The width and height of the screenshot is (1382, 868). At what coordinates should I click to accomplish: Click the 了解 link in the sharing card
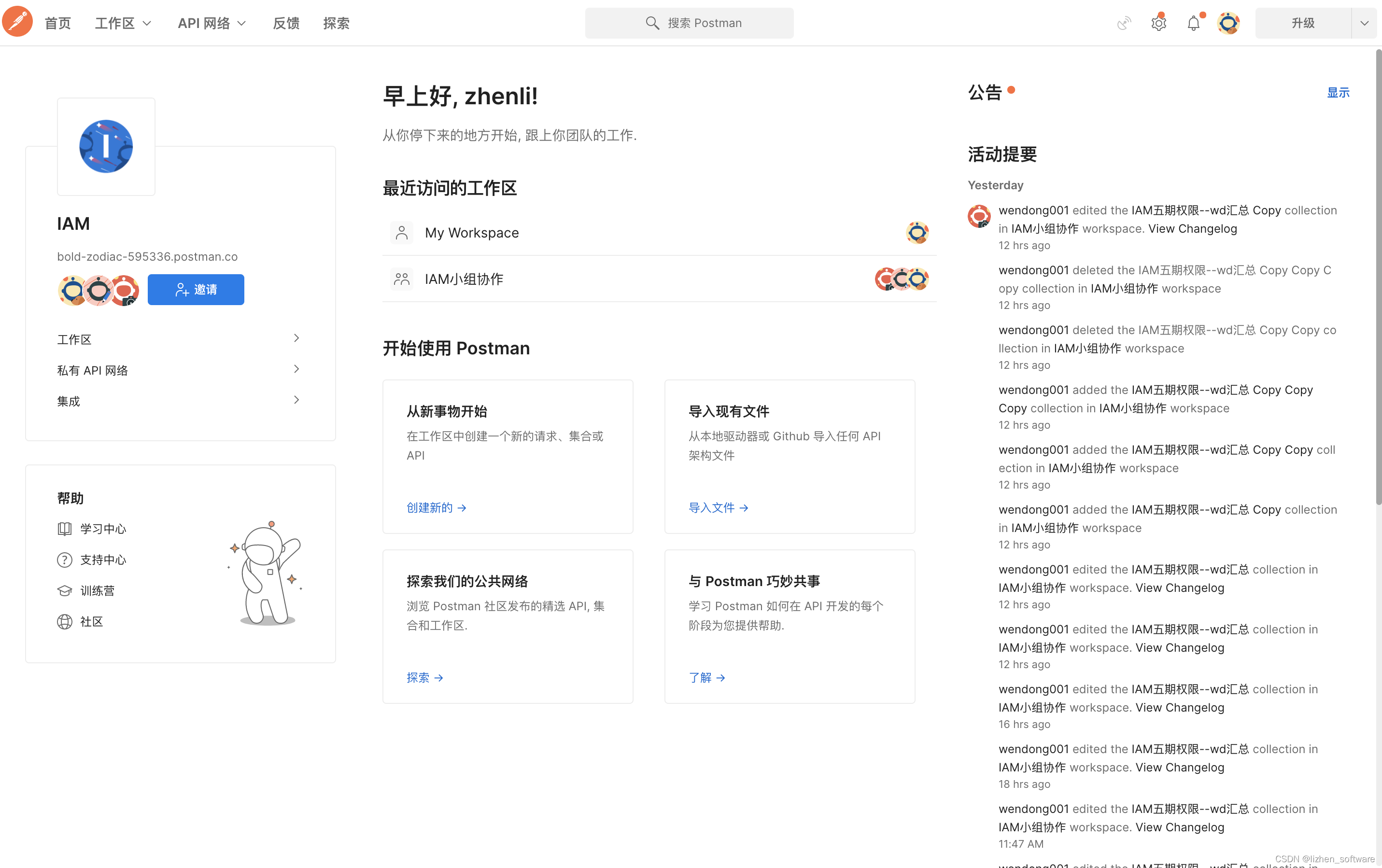pyautogui.click(x=706, y=677)
